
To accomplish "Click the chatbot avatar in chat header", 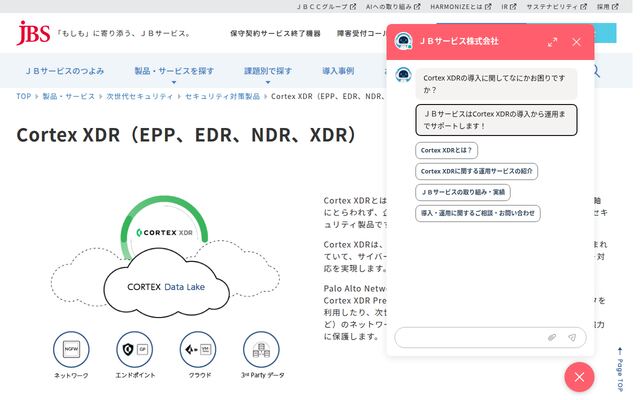I will click(x=403, y=41).
